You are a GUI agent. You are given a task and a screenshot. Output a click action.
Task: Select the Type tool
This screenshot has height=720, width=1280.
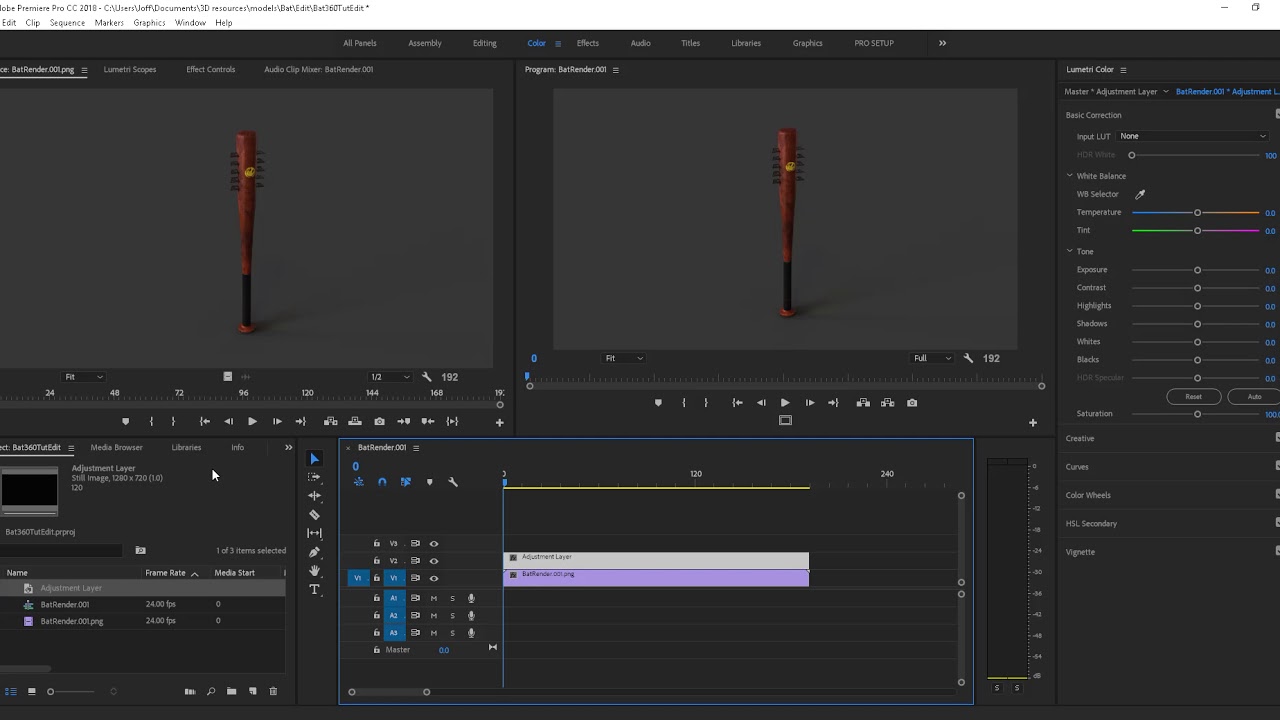[314, 589]
